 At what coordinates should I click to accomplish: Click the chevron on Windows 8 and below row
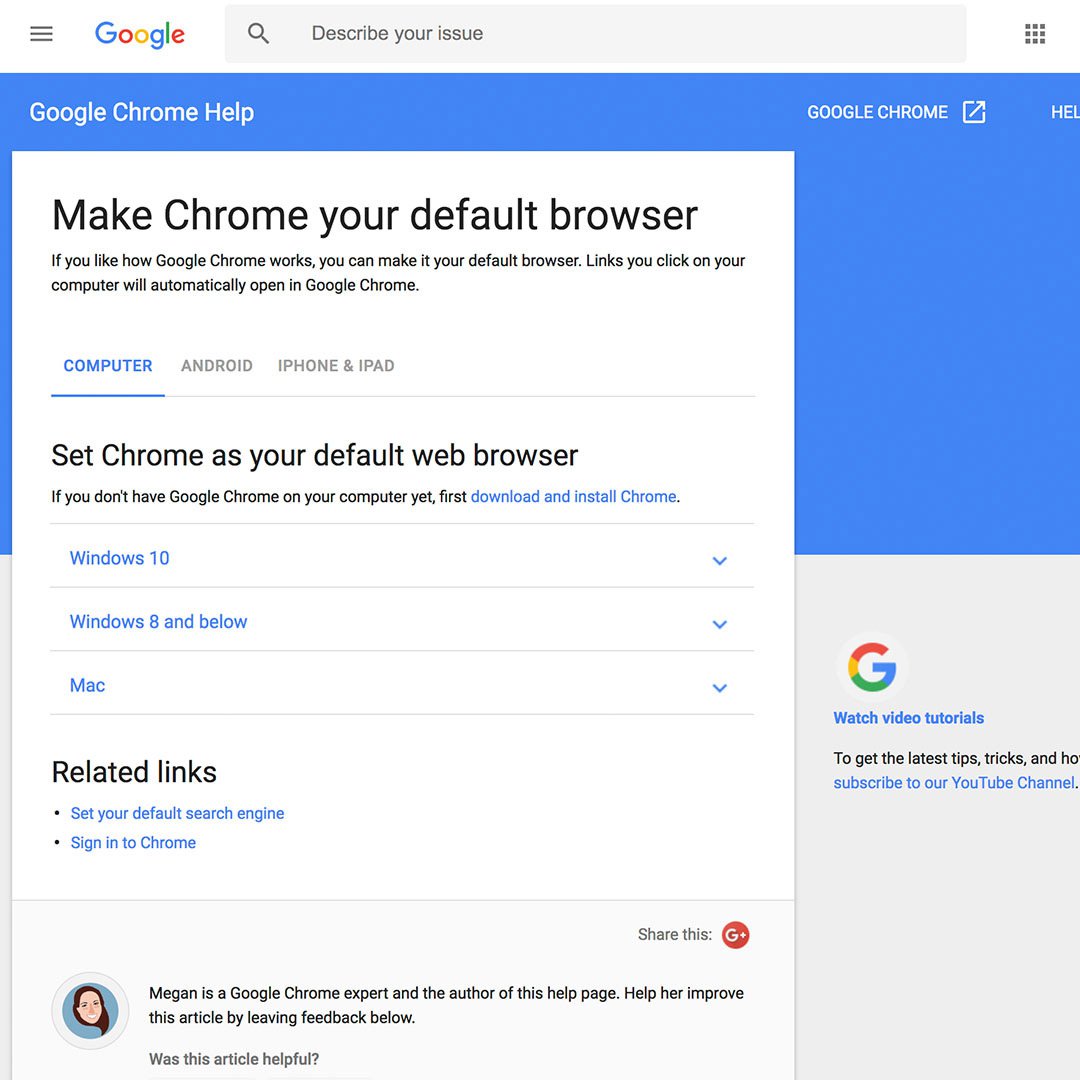click(x=719, y=624)
